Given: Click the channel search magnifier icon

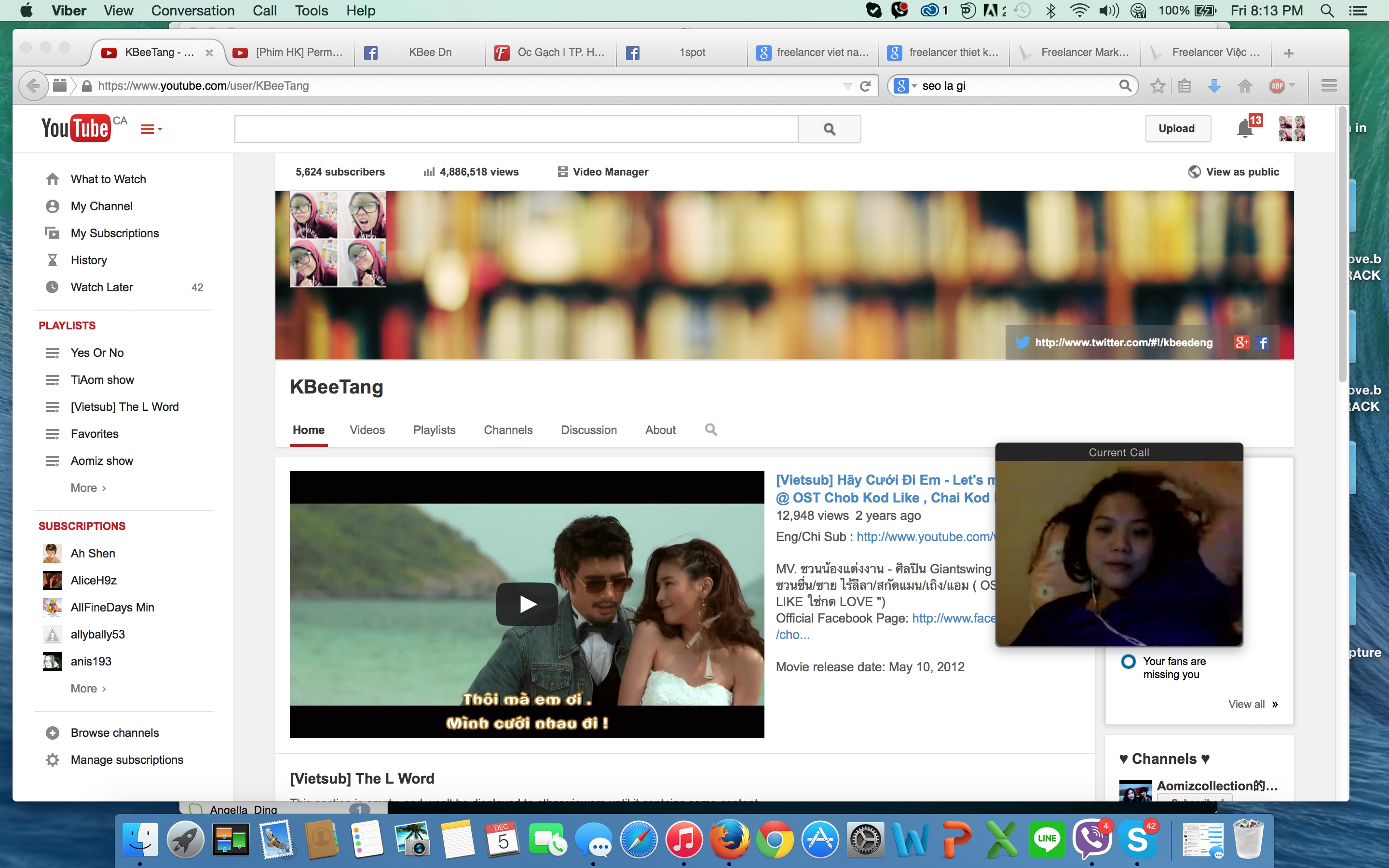Looking at the screenshot, I should click(710, 429).
